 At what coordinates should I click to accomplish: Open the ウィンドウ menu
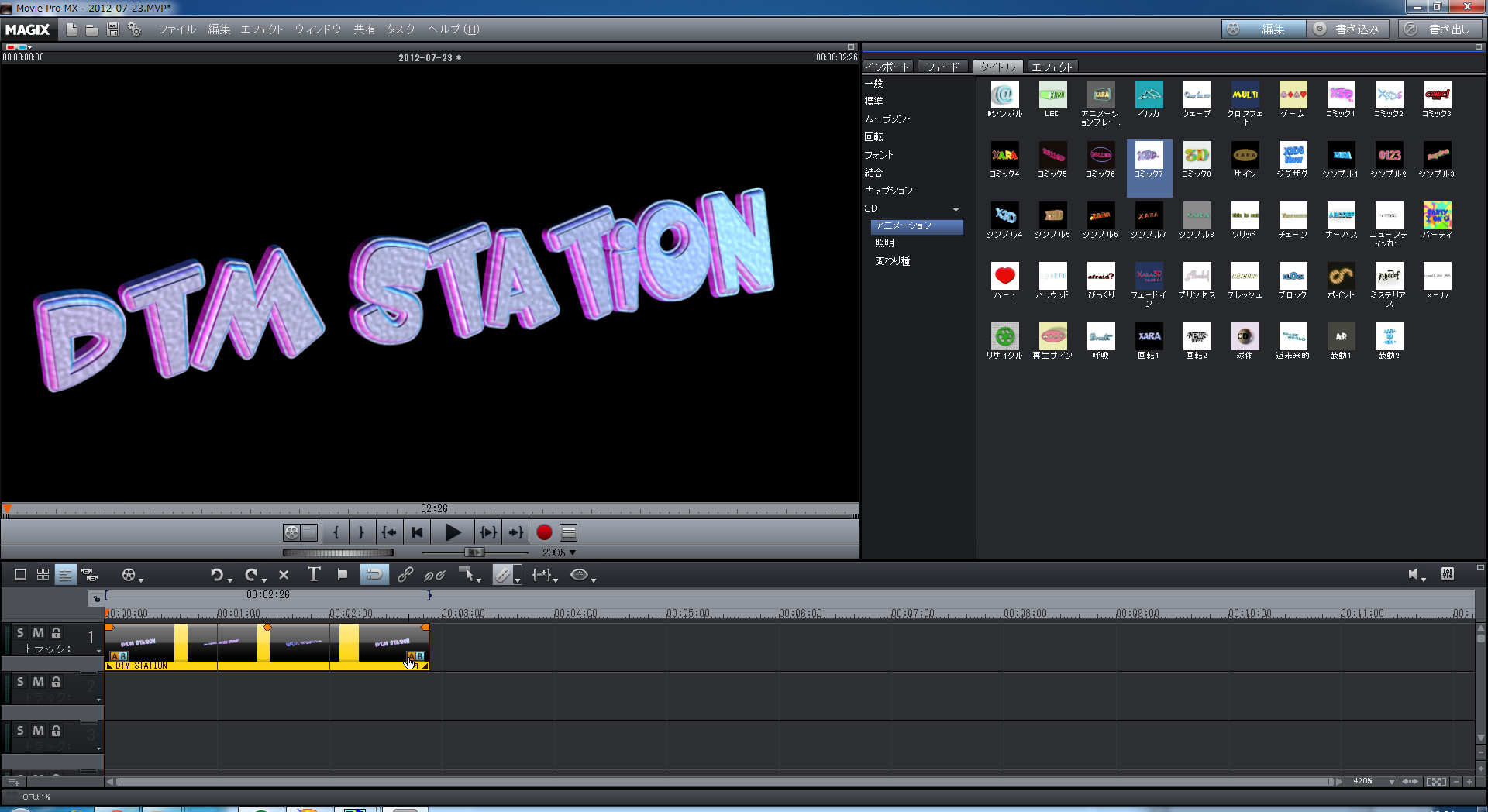(318, 29)
